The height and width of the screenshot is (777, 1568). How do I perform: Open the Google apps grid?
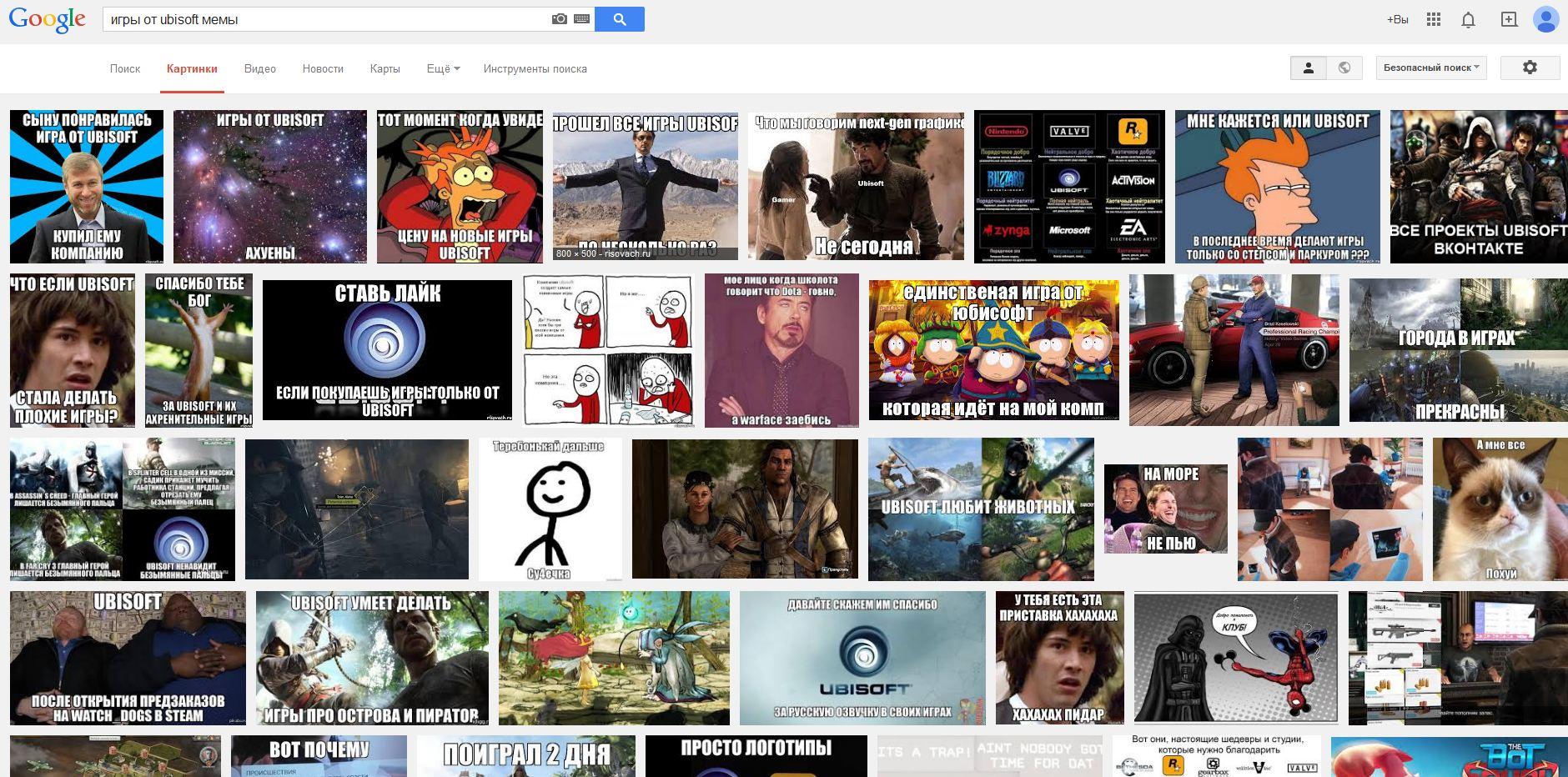(1434, 19)
